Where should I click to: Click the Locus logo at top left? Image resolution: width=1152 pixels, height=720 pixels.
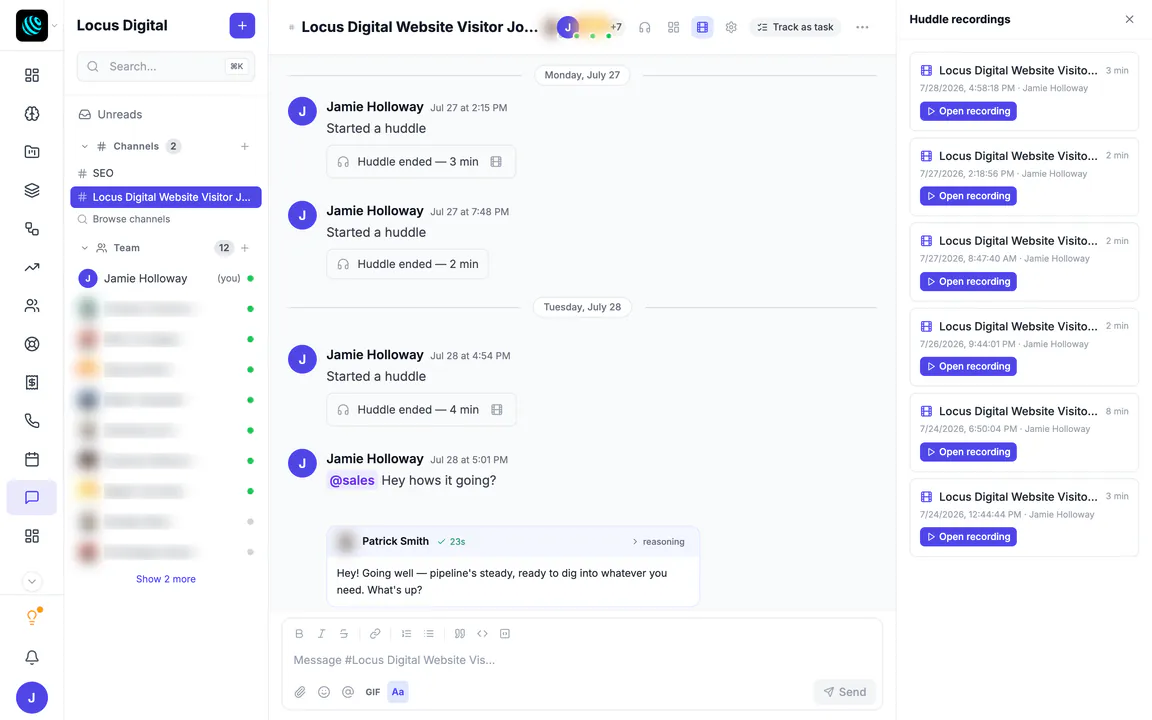point(32,26)
